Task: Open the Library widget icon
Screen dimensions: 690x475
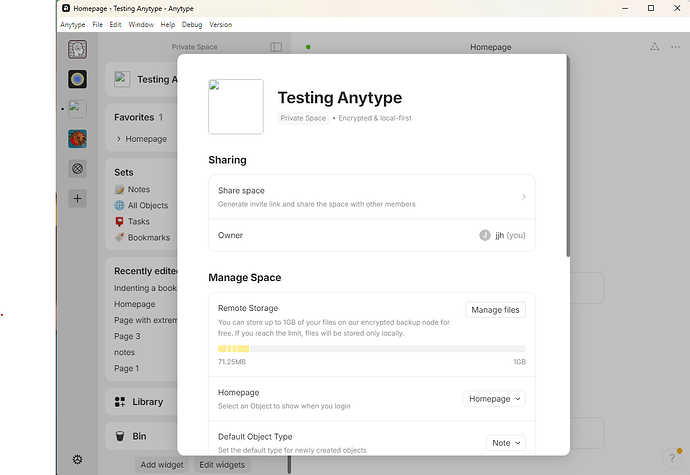Action: [x=120, y=401]
